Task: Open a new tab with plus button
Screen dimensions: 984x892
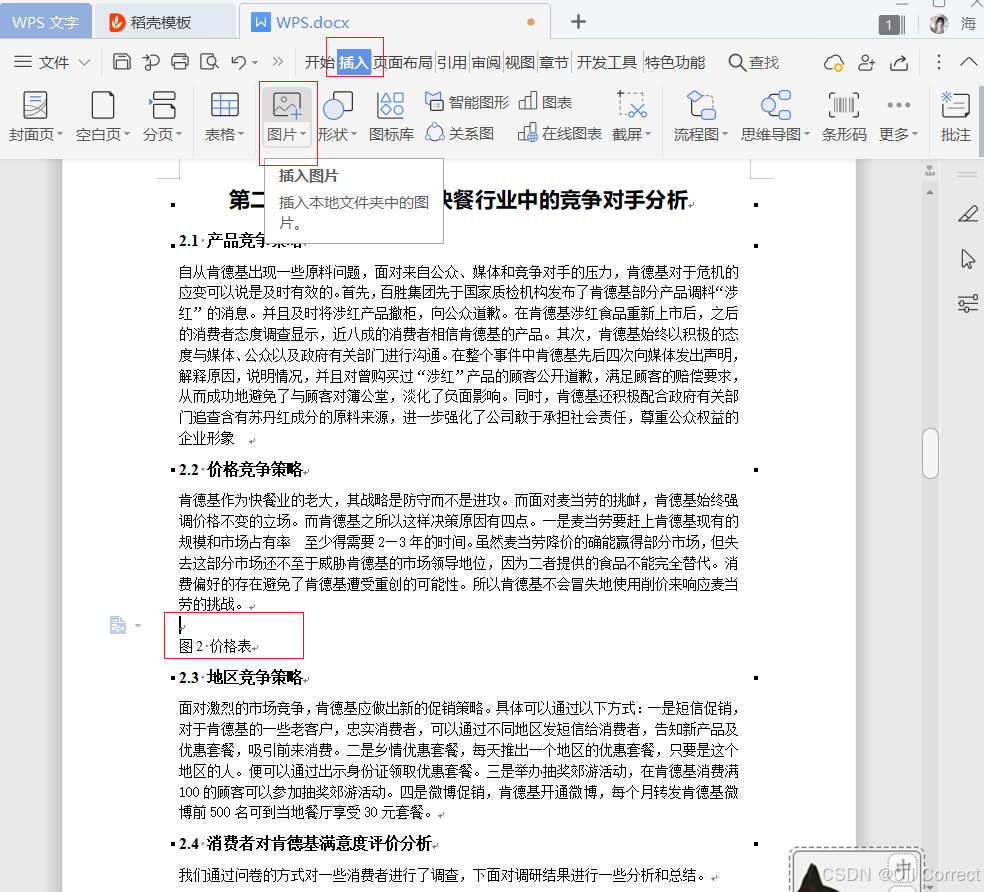Action: [578, 22]
